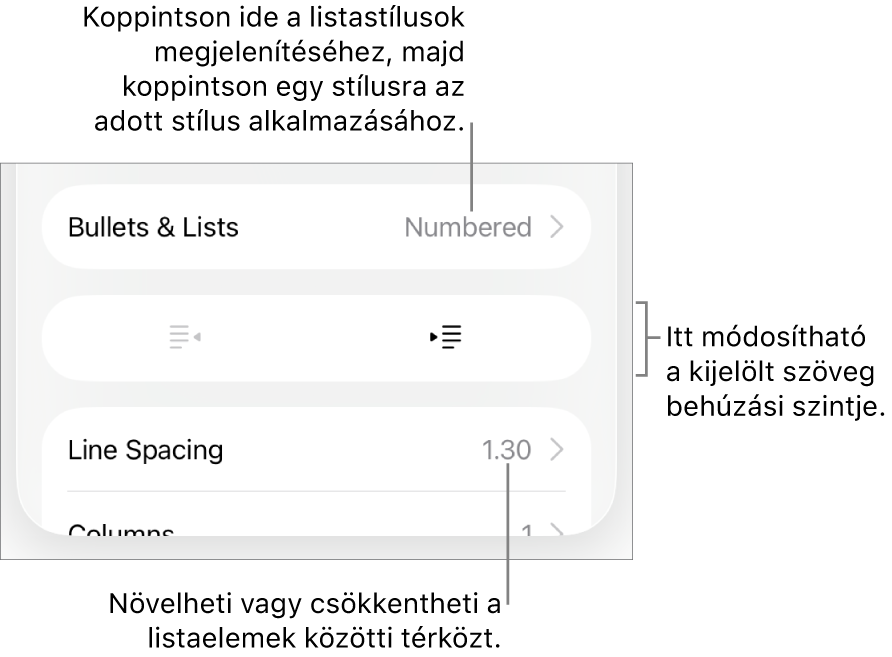Click empty space between Line Spacing and 1.30
892x657 pixels.
point(350,450)
